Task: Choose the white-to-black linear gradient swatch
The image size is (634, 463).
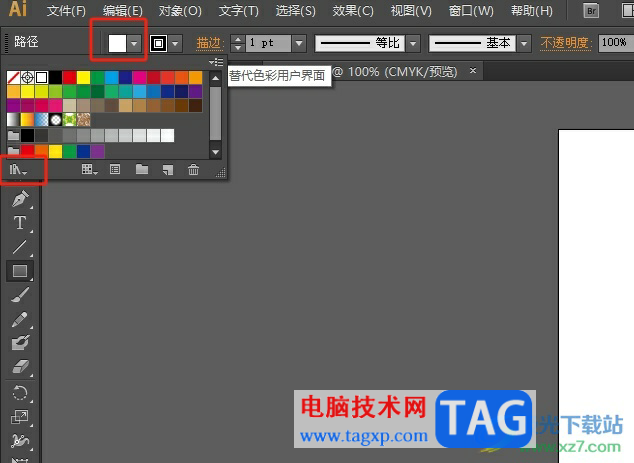Action: pos(13,120)
